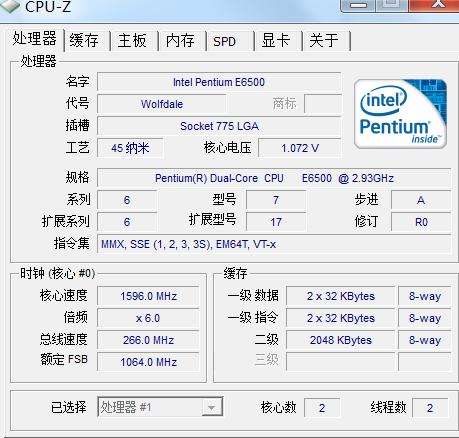Click the 扩展型号 value 17
The width and height of the screenshot is (459, 438).
point(276,222)
